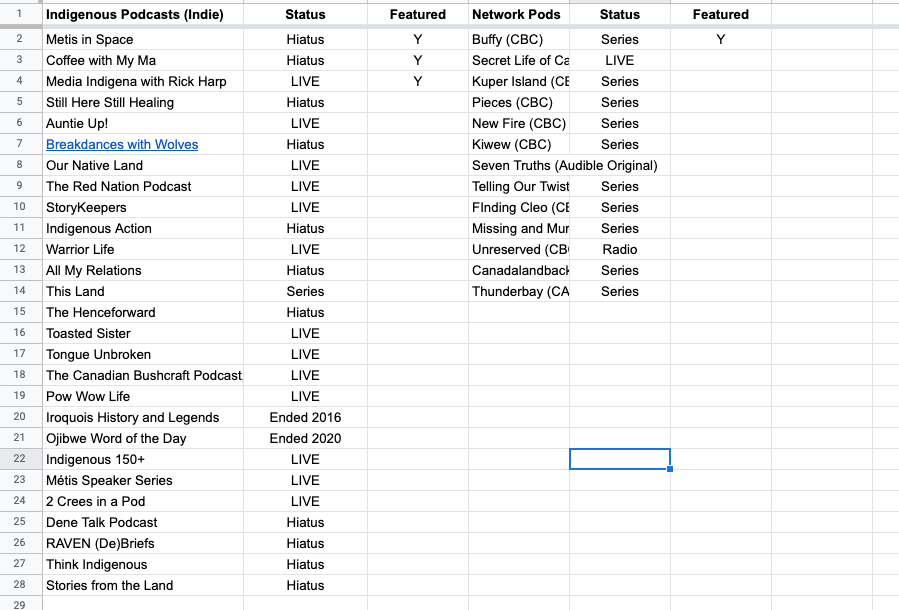This screenshot has width=899, height=610.
Task: Select the cell 'Pow Wow Life'
Action: pyautogui.click(x=143, y=396)
